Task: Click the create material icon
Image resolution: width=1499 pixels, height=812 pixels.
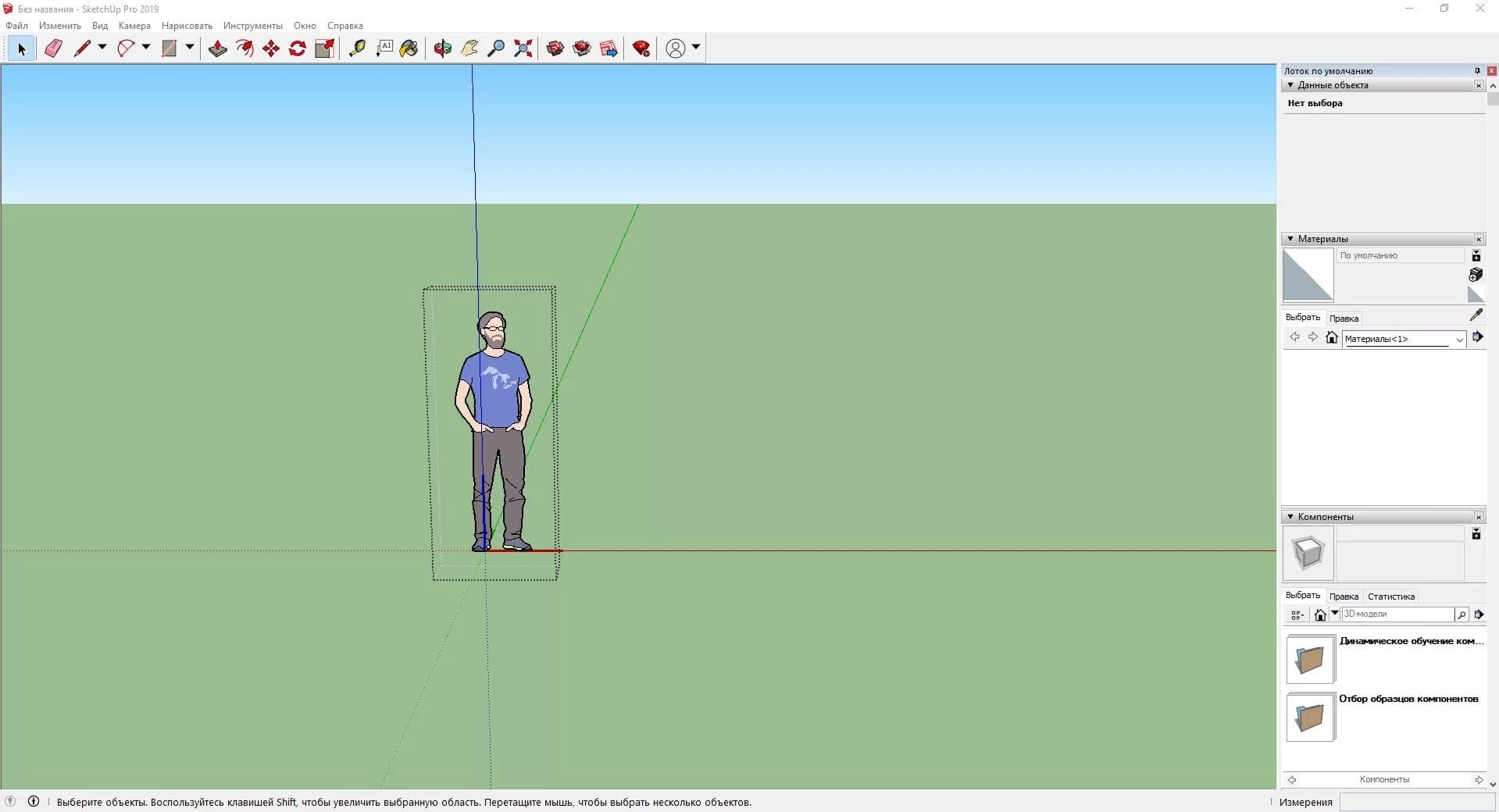Action: tap(1476, 275)
